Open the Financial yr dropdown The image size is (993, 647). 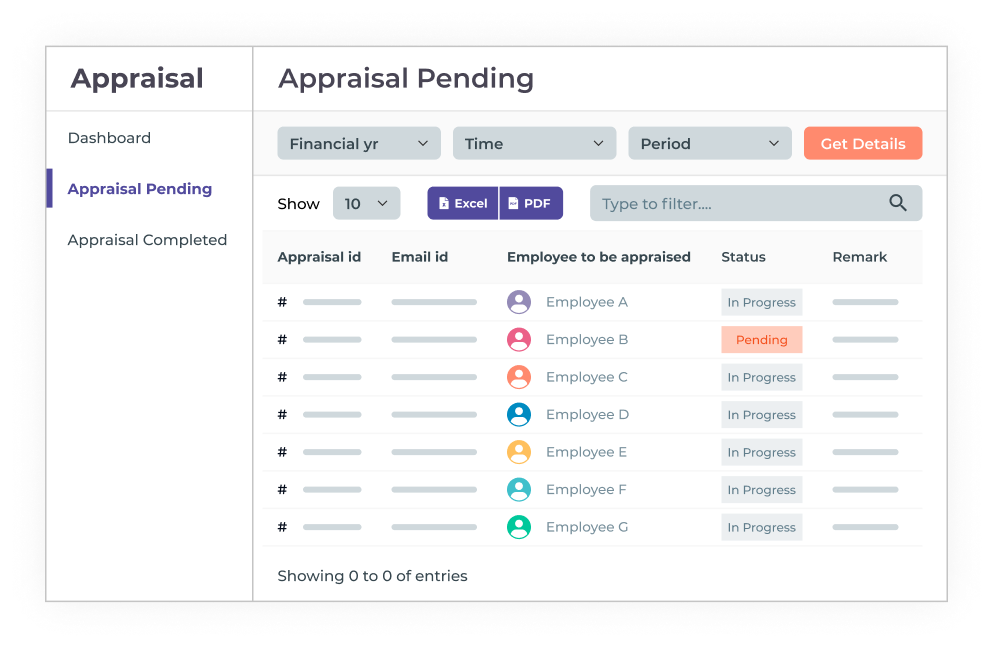point(359,144)
